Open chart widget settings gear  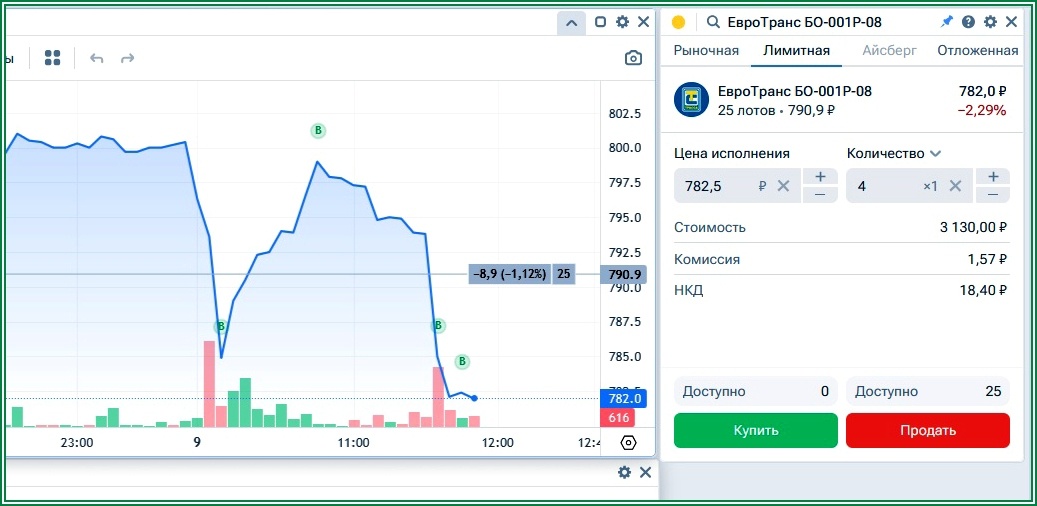(622, 22)
